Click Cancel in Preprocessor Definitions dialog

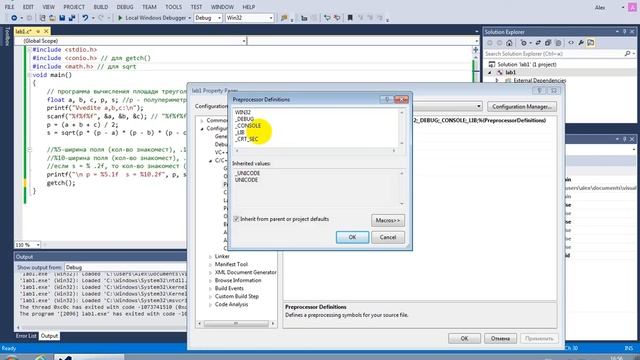pos(388,237)
